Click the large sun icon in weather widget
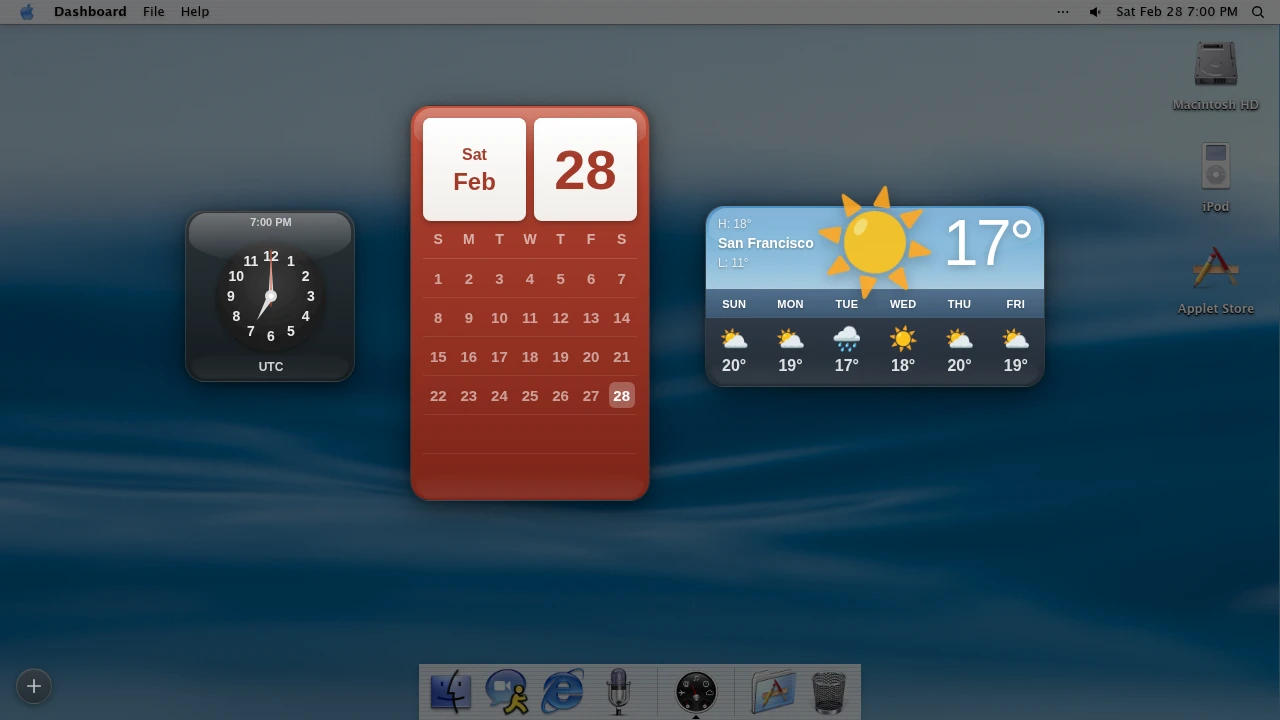The image size is (1280, 720). 875,241
